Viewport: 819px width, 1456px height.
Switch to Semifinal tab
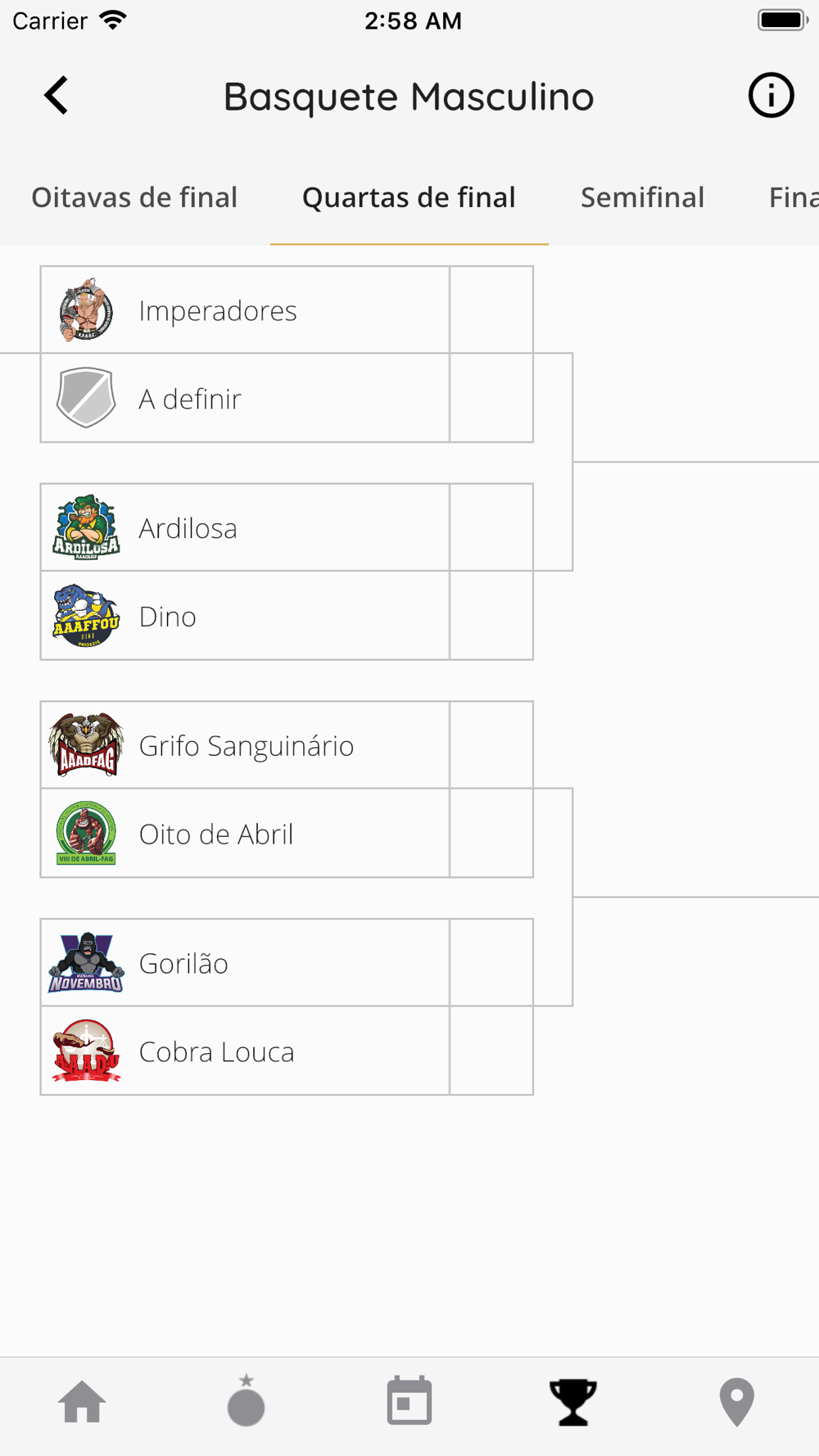click(x=642, y=197)
